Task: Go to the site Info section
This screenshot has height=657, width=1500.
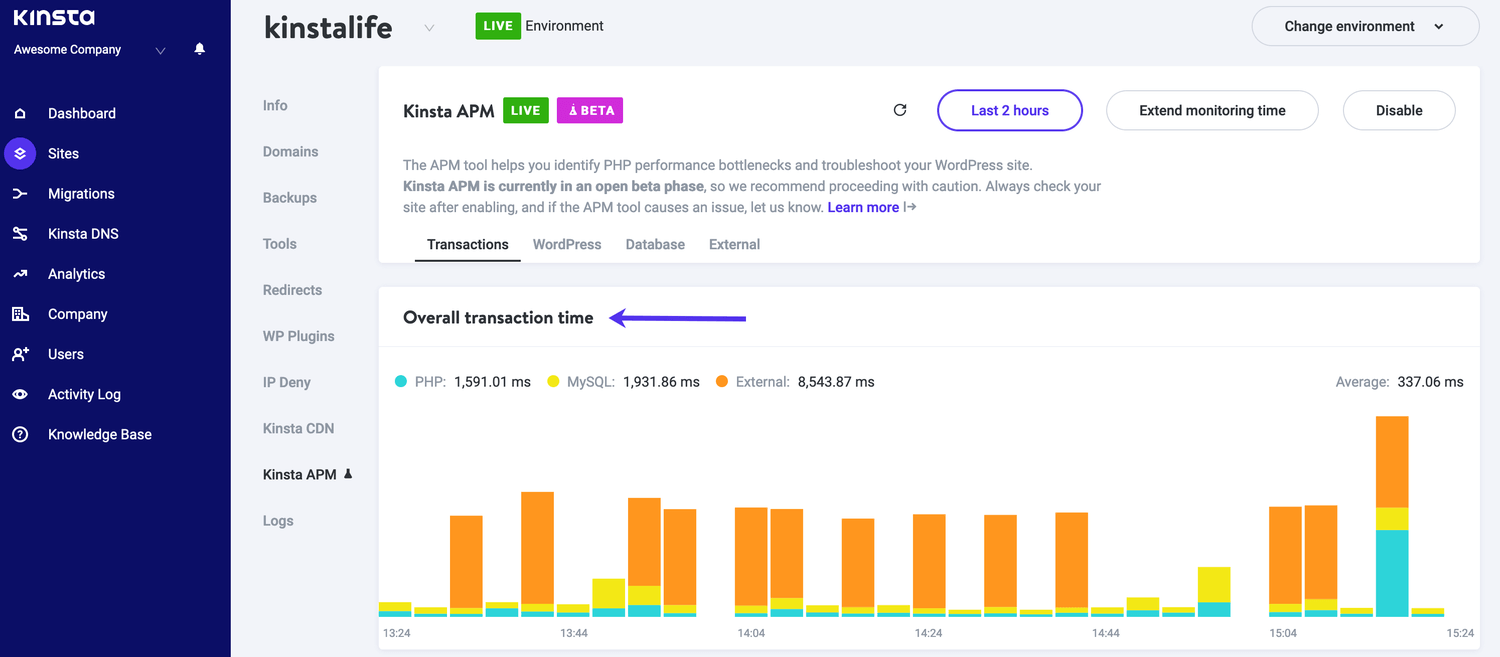Action: 275,105
